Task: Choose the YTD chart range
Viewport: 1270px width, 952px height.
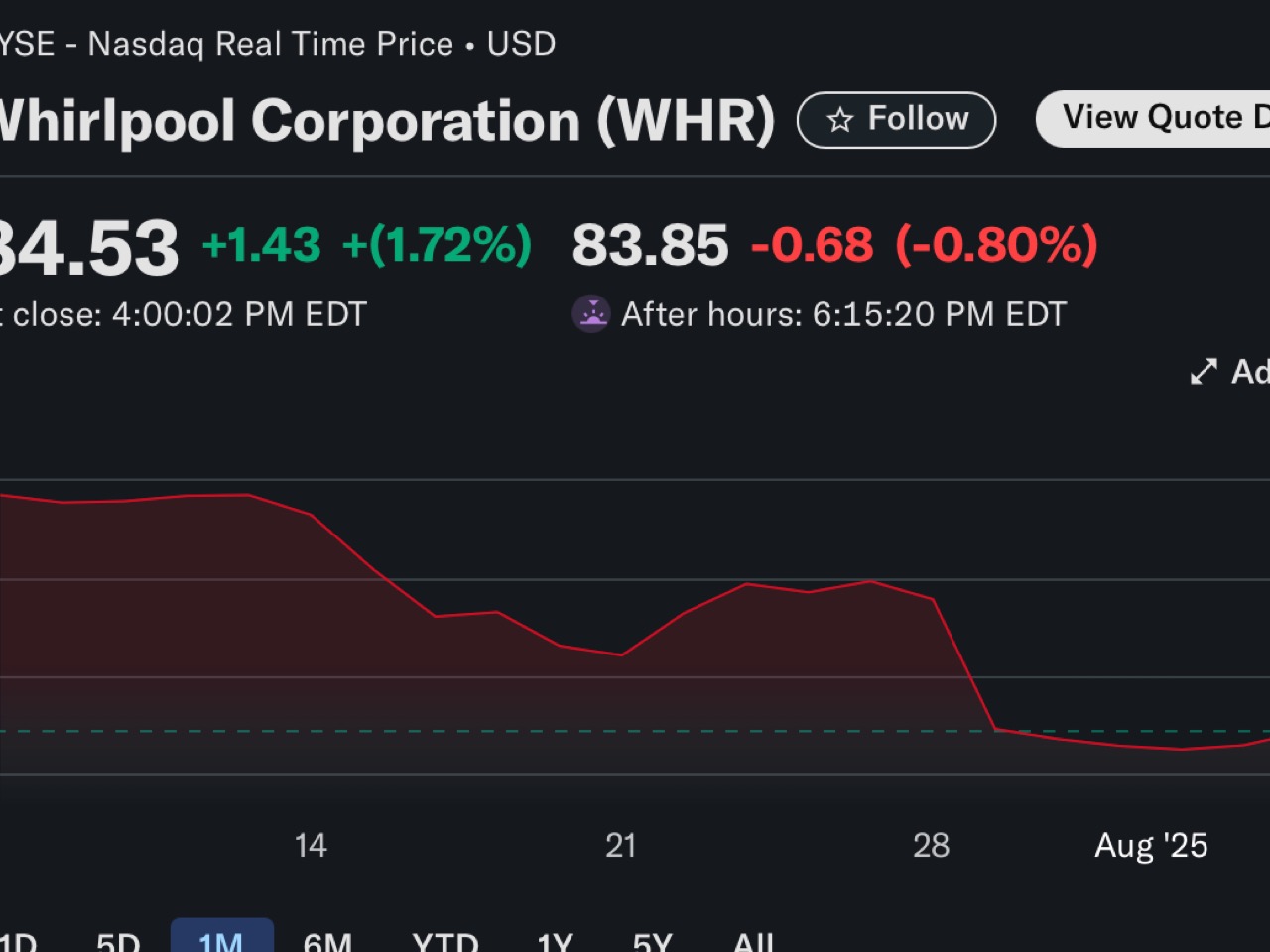Action: coord(444,941)
